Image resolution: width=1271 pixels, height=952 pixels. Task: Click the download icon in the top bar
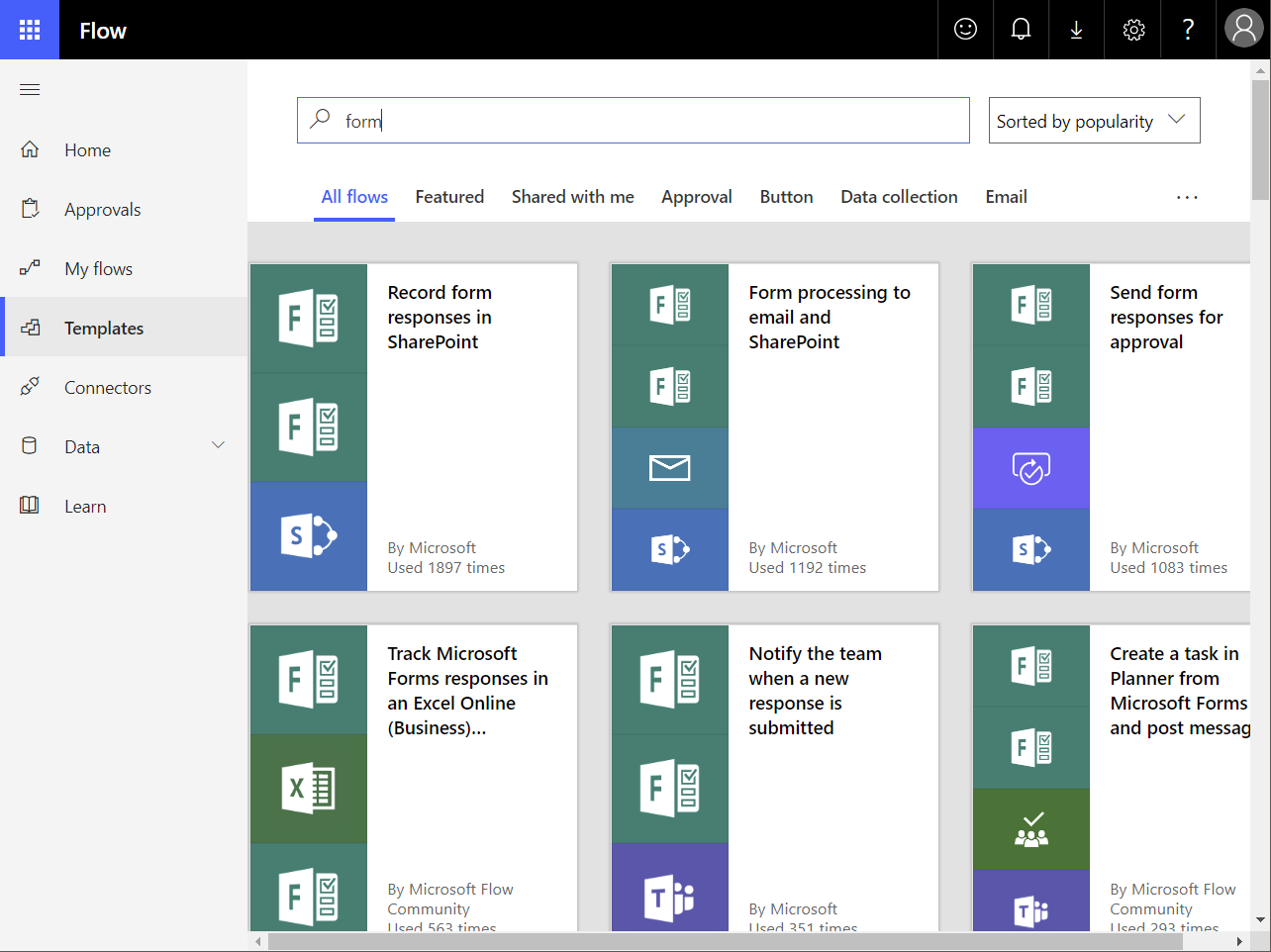[x=1076, y=30]
